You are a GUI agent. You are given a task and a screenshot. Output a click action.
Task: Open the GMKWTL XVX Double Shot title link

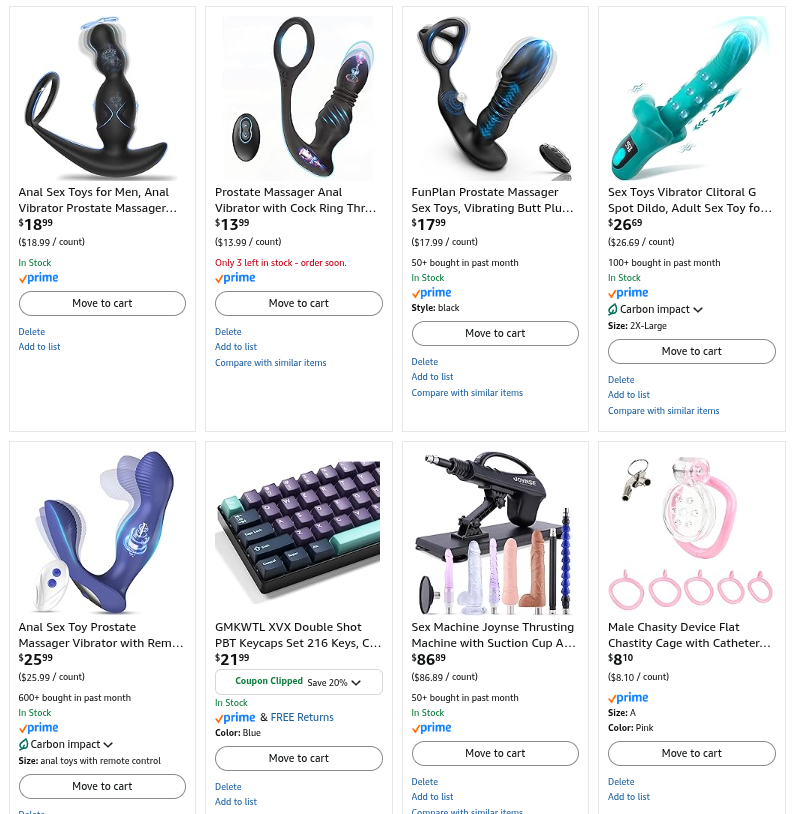[298, 635]
